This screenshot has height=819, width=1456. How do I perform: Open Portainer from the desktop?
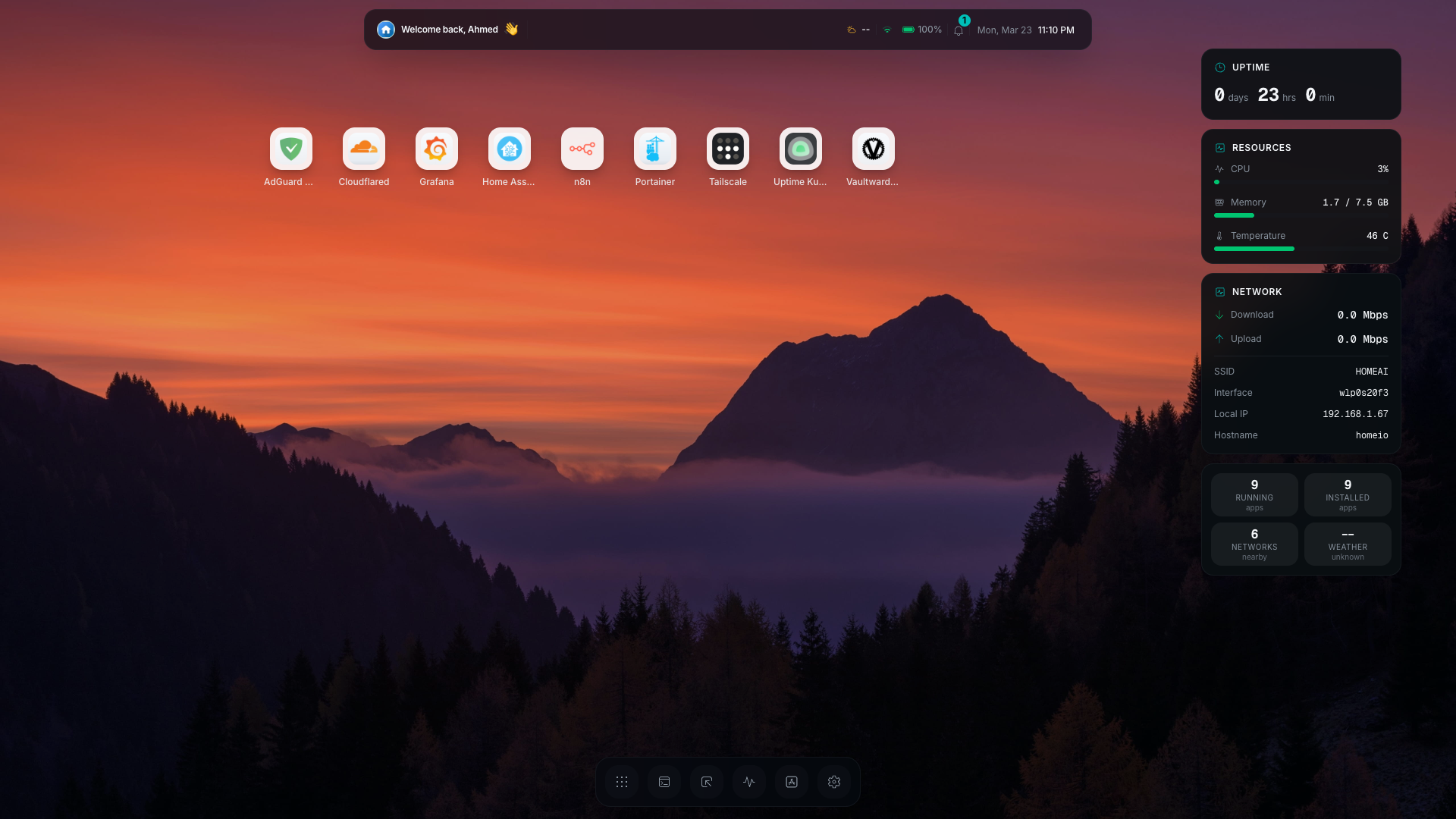point(654,149)
